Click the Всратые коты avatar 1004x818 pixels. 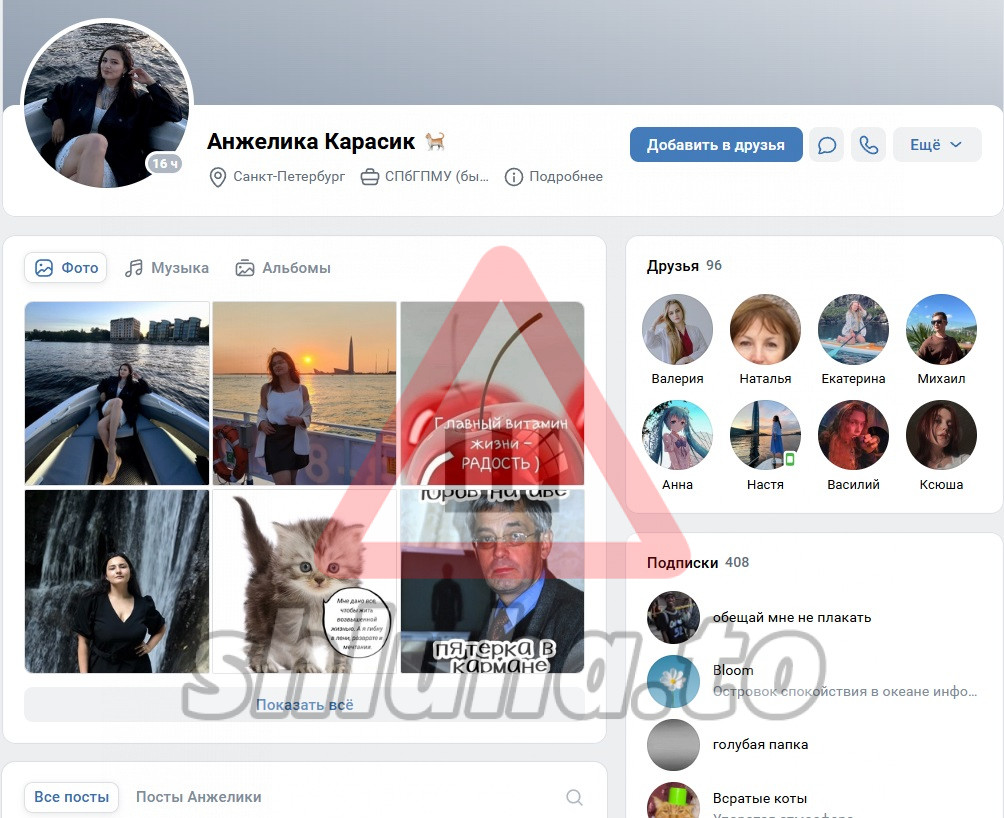(673, 800)
